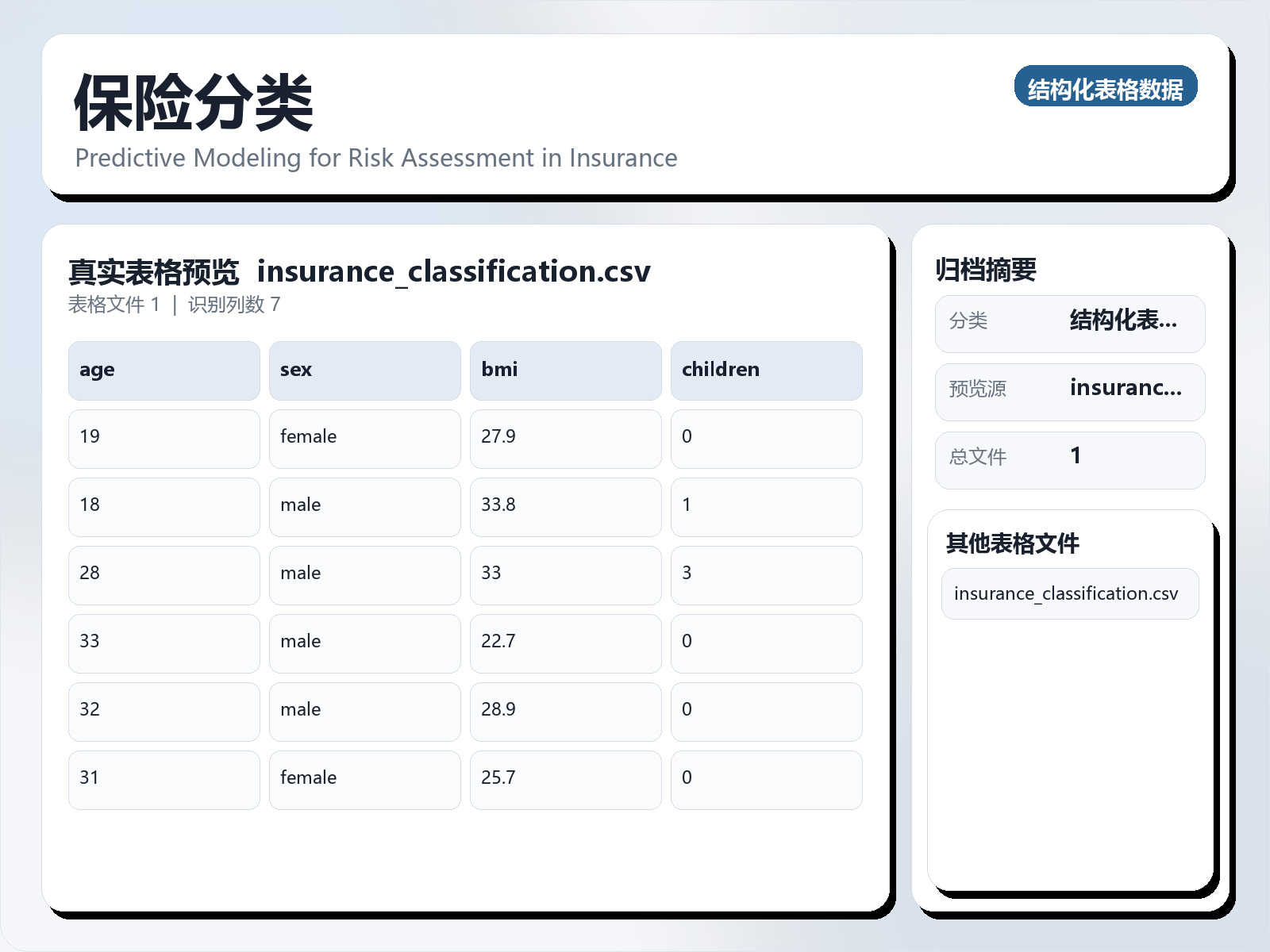This screenshot has width=1270, height=952.
Task: Click the 预览源 summary row
Action: [x=1070, y=391]
